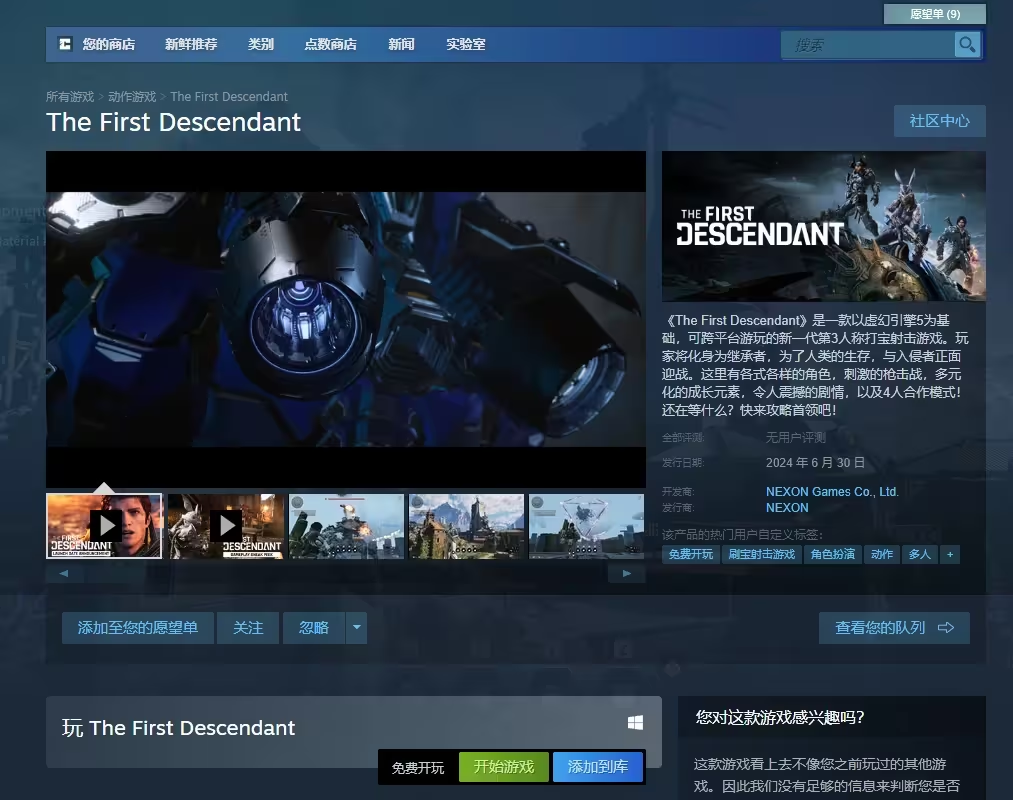Image resolution: width=1013 pixels, height=800 pixels.
Task: Expand the 忽略 dropdown arrow
Action: [x=357, y=627]
